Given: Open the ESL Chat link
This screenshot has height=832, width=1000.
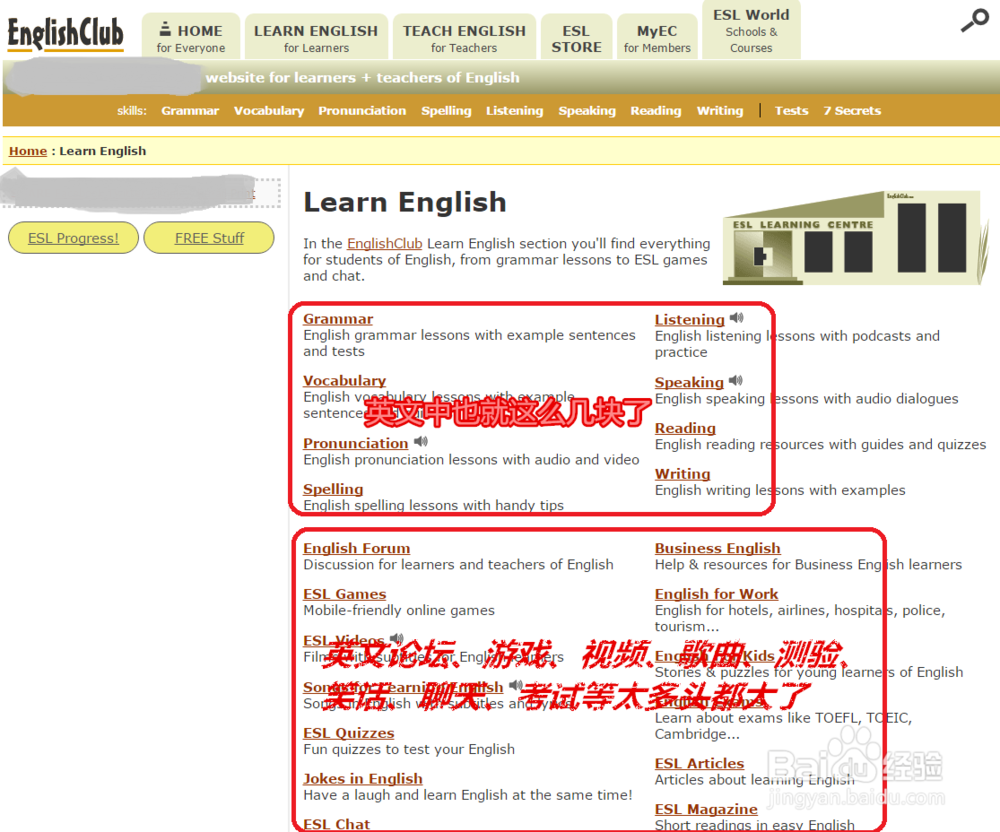Looking at the screenshot, I should pos(336,824).
